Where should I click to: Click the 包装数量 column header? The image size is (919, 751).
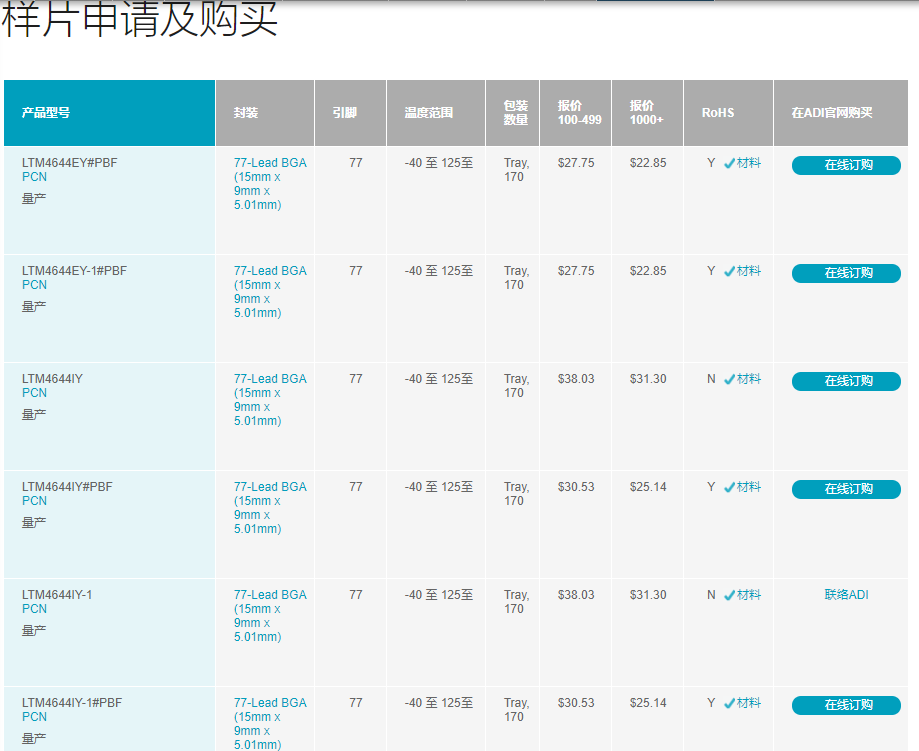click(x=512, y=113)
